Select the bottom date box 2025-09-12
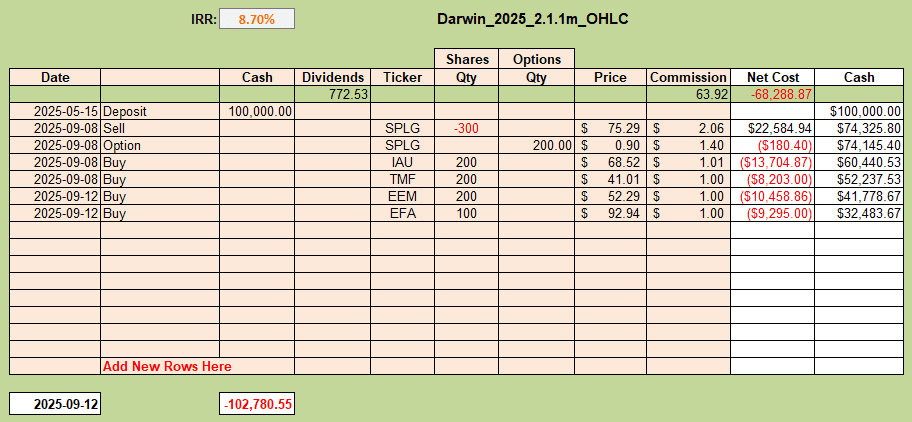Screen dimensions: 912x422 point(55,404)
